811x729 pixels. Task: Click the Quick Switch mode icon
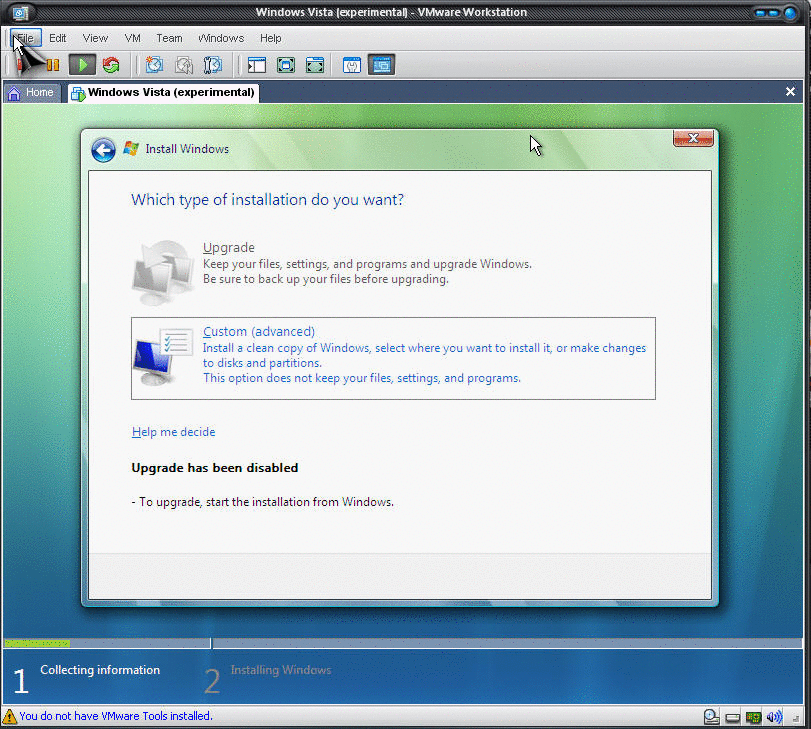[x=314, y=65]
